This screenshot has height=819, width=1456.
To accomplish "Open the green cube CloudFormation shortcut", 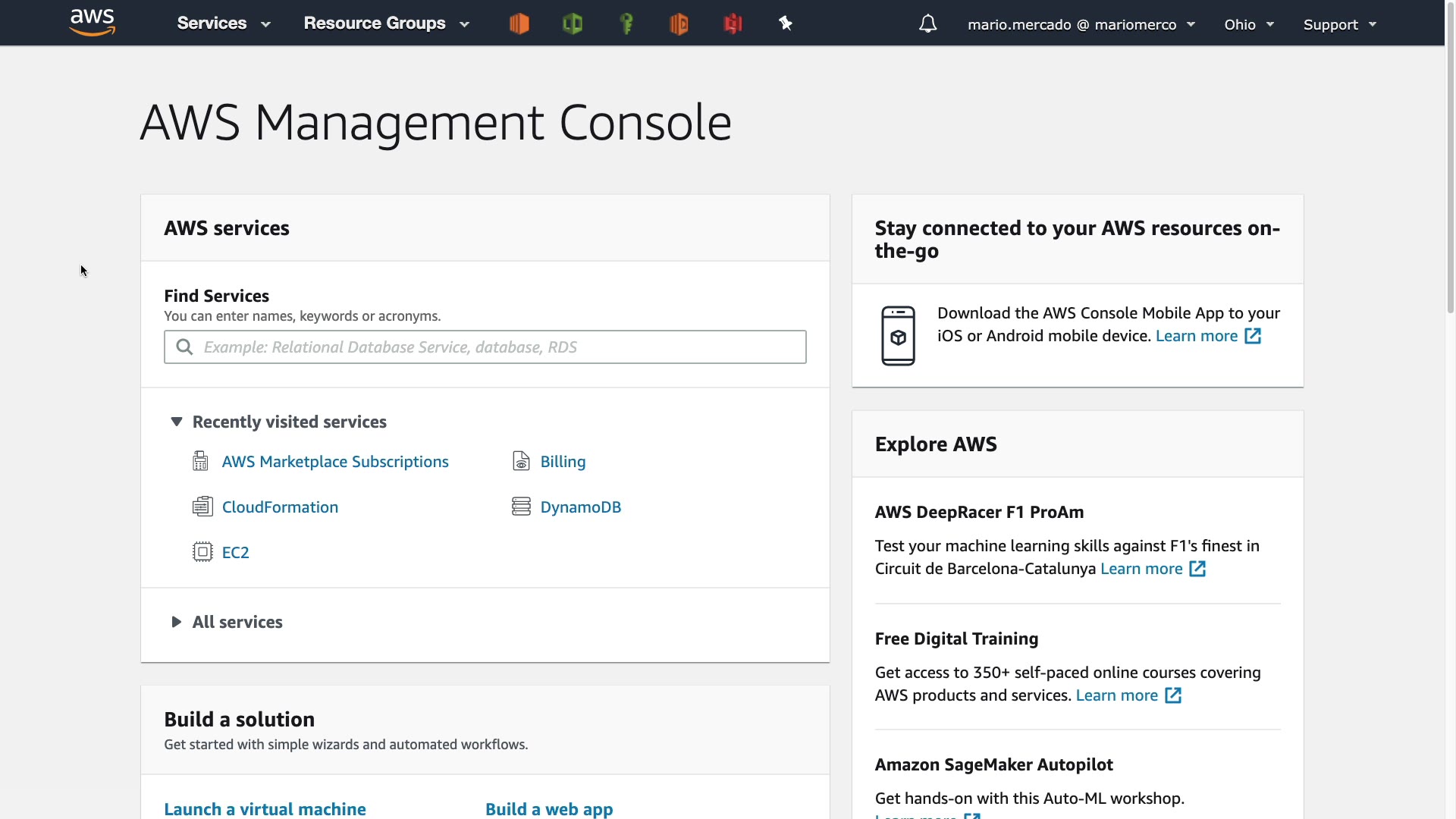I will 573,24.
